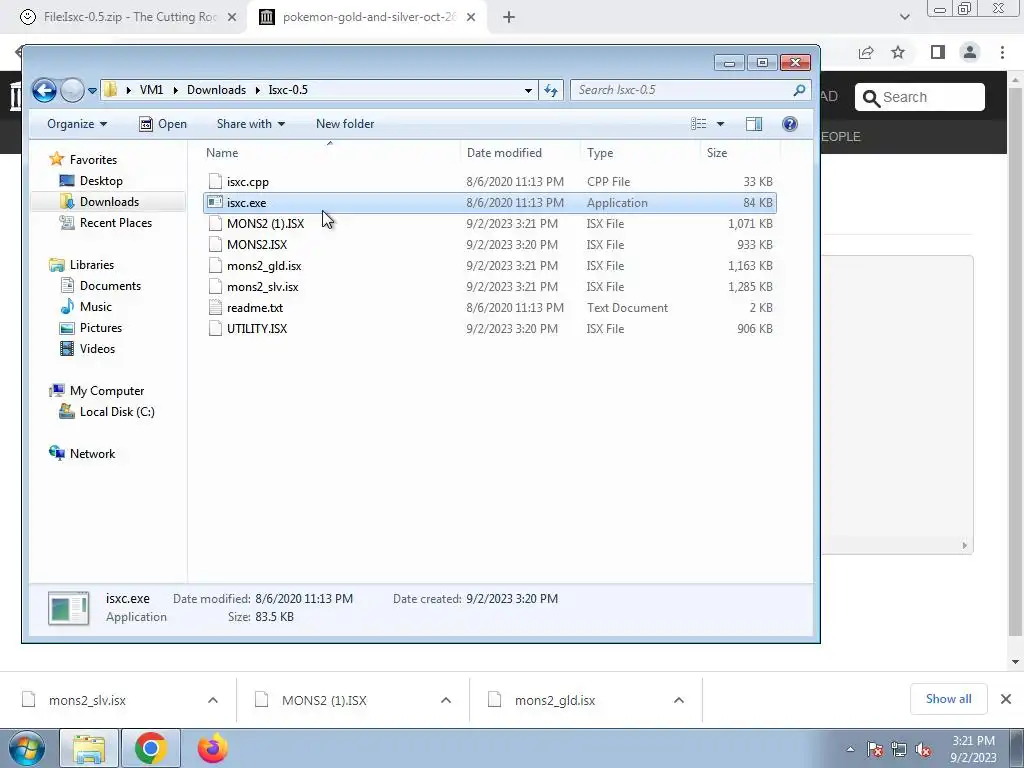This screenshot has height=768, width=1024.
Task: Refresh the Isxc-0.5 folder view
Action: pos(551,90)
